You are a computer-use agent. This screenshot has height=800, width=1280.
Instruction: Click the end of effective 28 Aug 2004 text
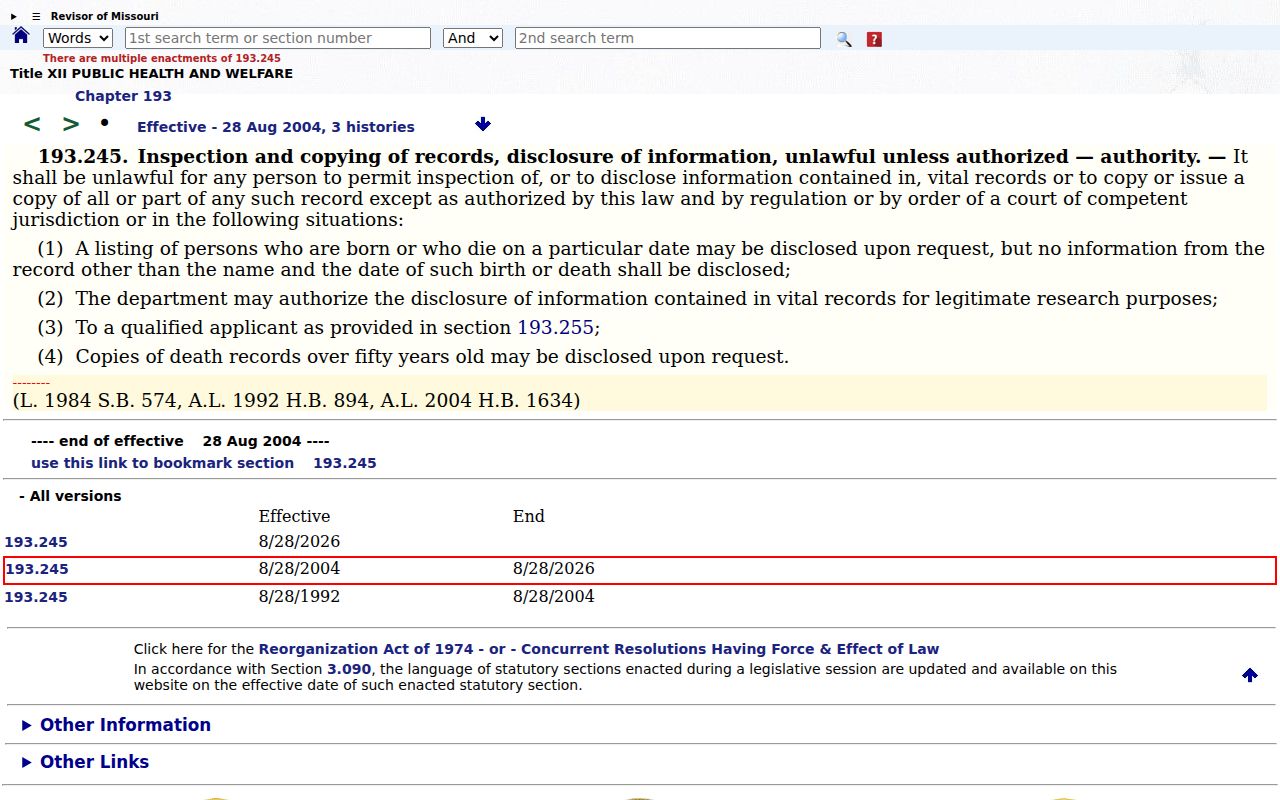180,441
